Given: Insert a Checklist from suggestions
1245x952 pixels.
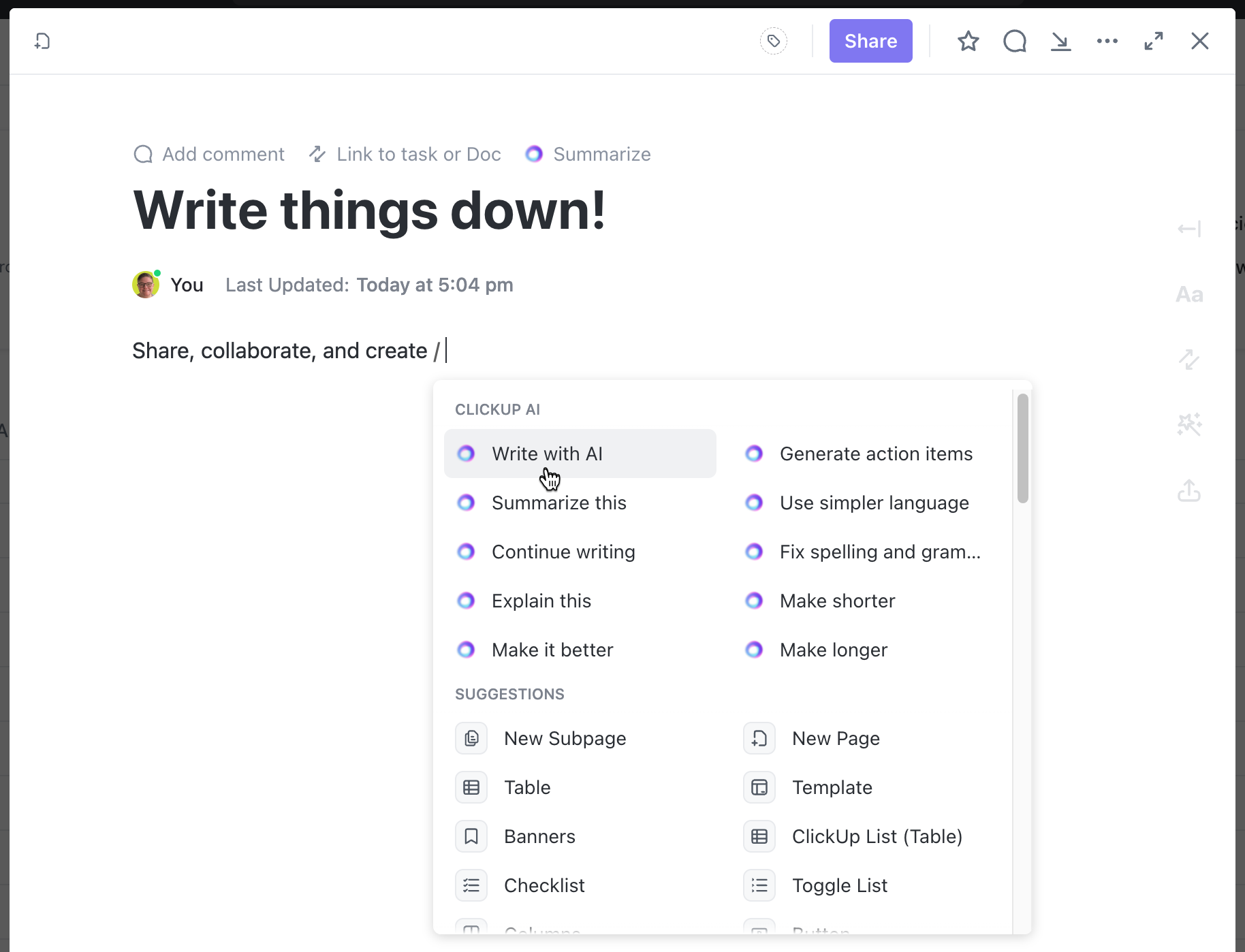Looking at the screenshot, I should (x=543, y=886).
